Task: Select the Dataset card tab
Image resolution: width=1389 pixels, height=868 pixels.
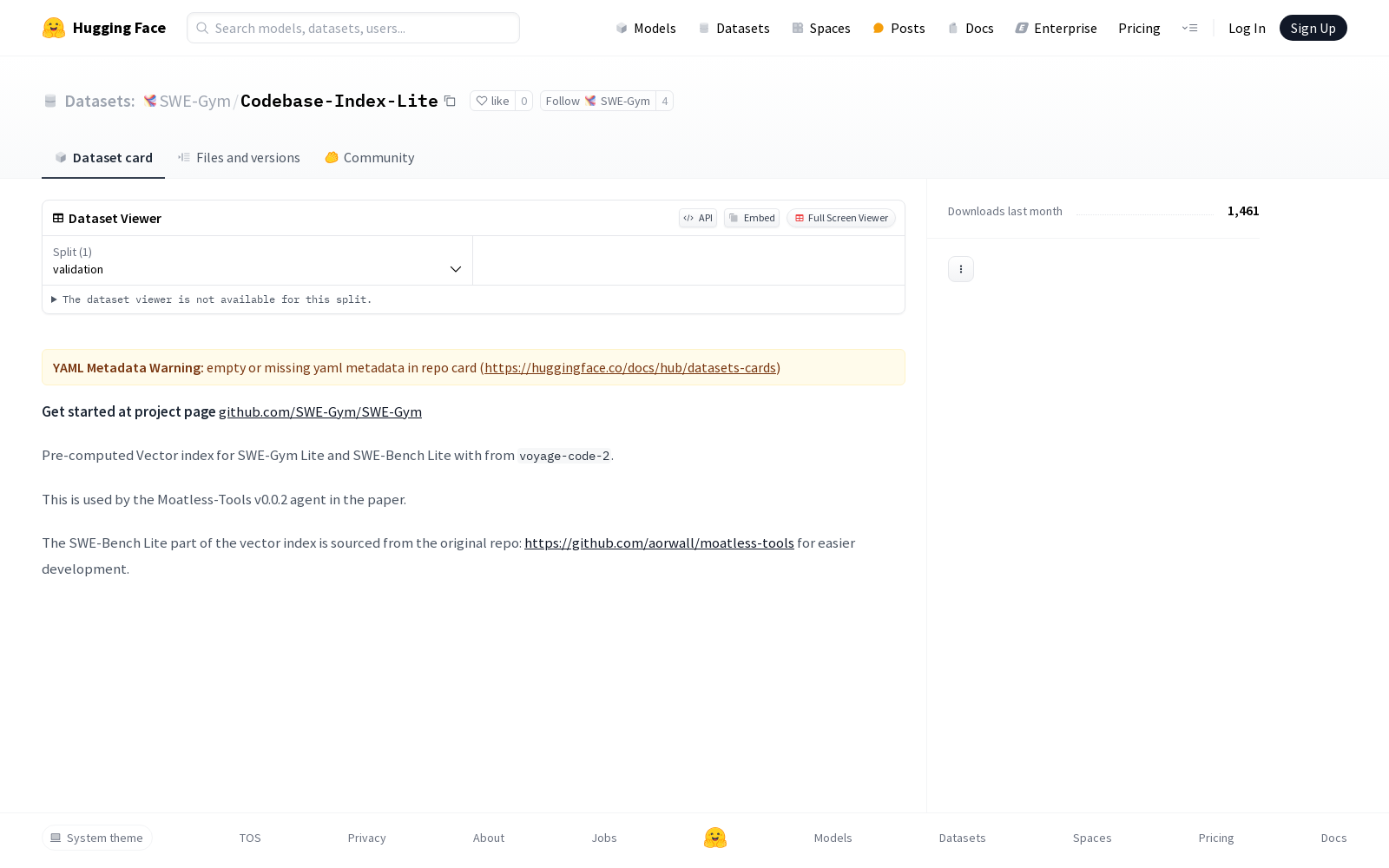Action: click(x=103, y=157)
